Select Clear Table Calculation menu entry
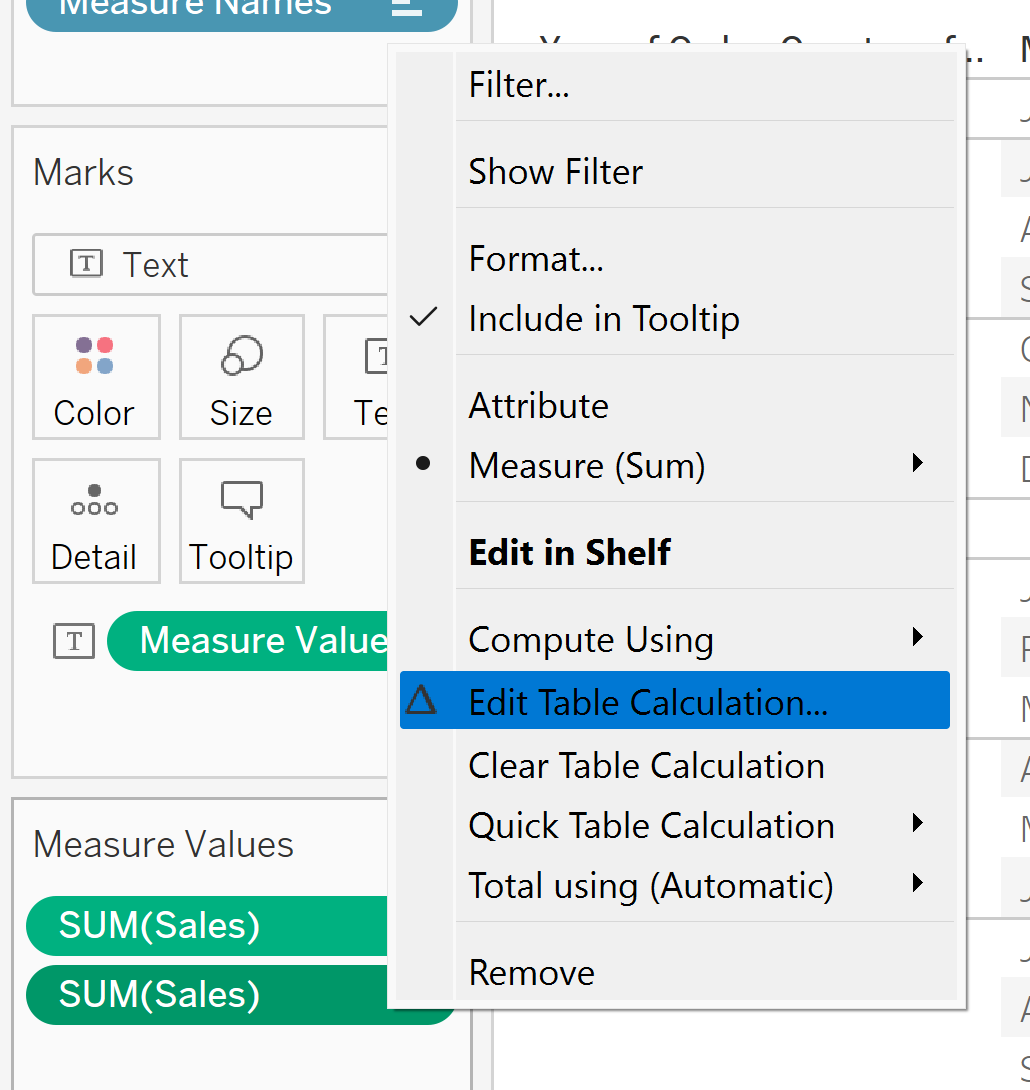The image size is (1030, 1090). [x=646, y=766]
